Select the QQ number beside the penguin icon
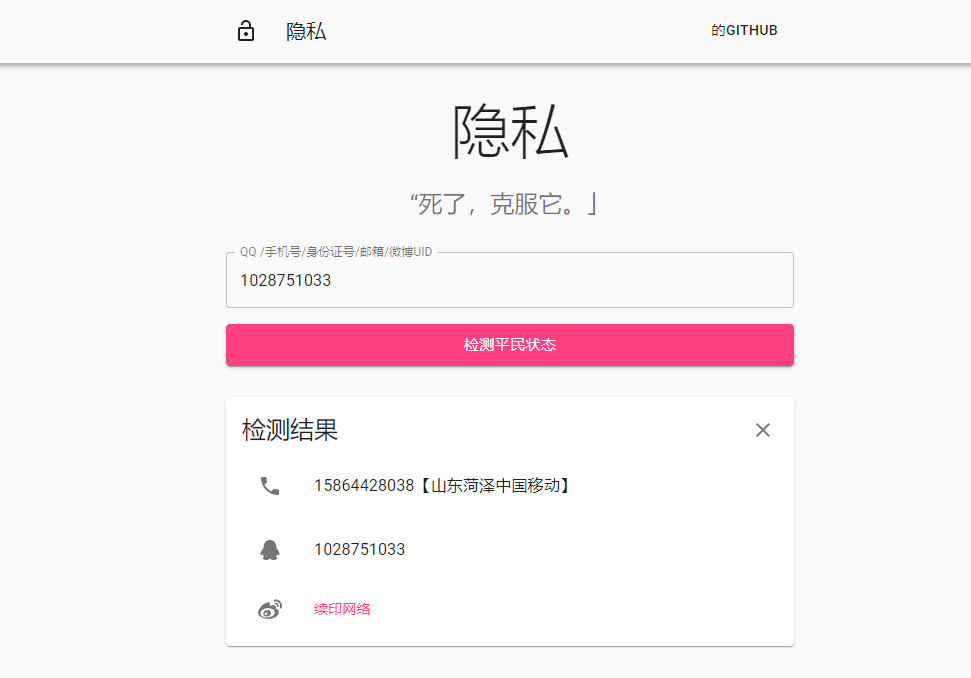The height and width of the screenshot is (678, 971). [360, 549]
